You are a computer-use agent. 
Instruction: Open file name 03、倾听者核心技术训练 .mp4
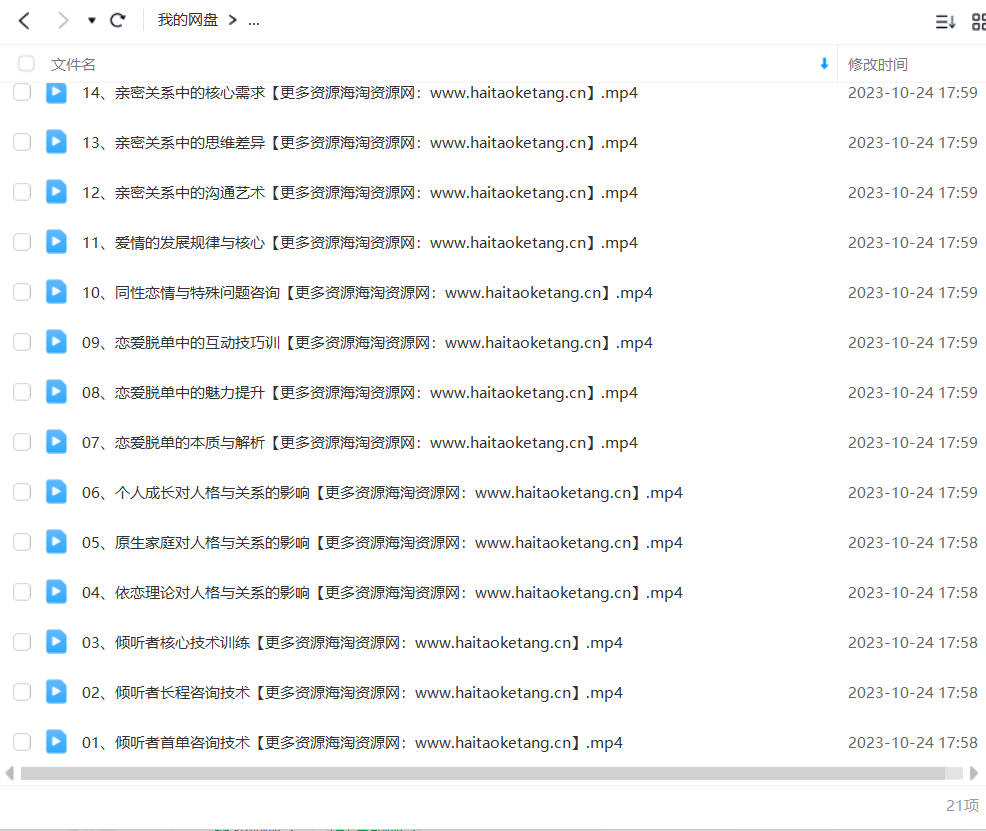click(352, 642)
